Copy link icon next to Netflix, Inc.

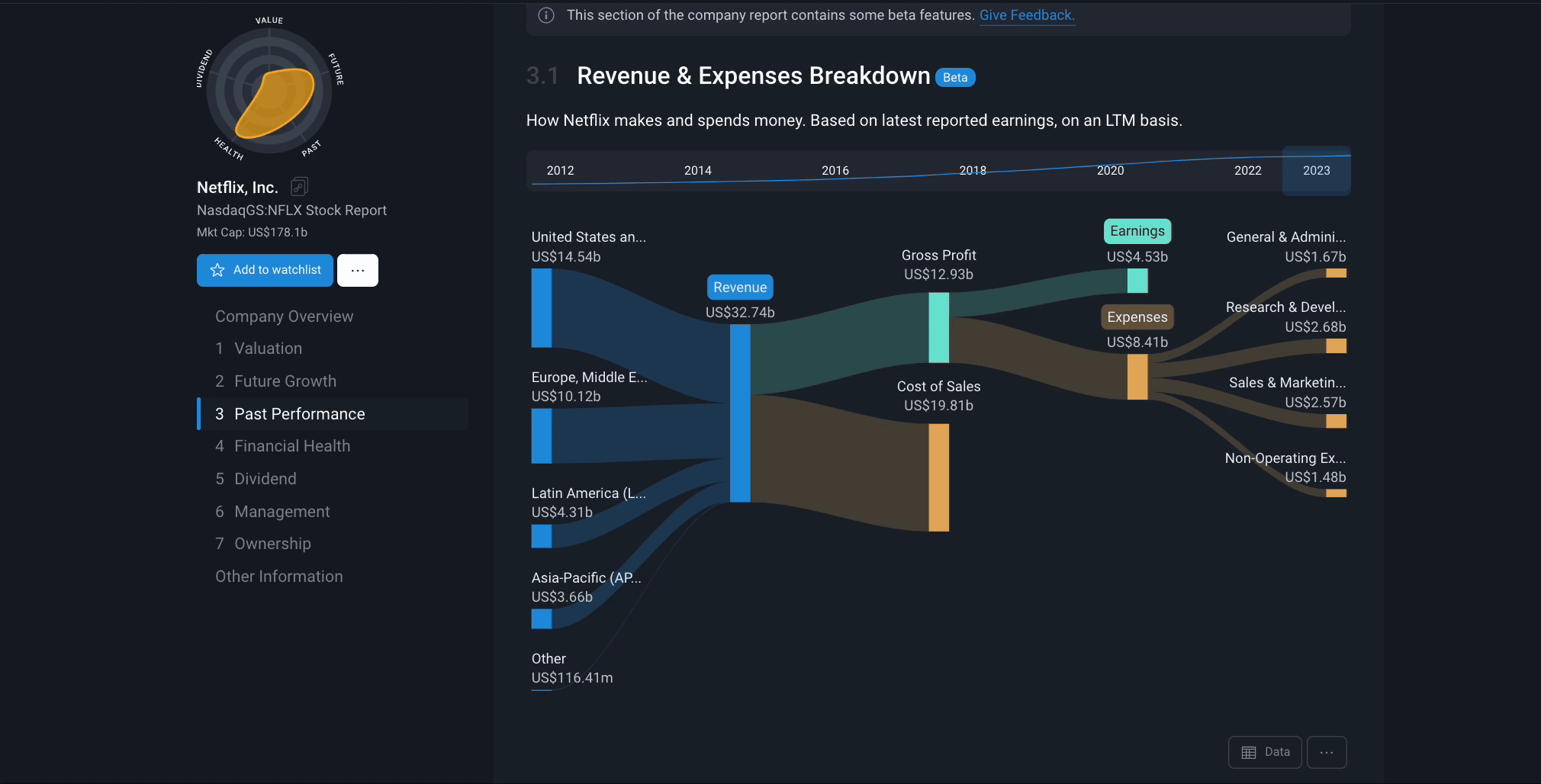299,187
